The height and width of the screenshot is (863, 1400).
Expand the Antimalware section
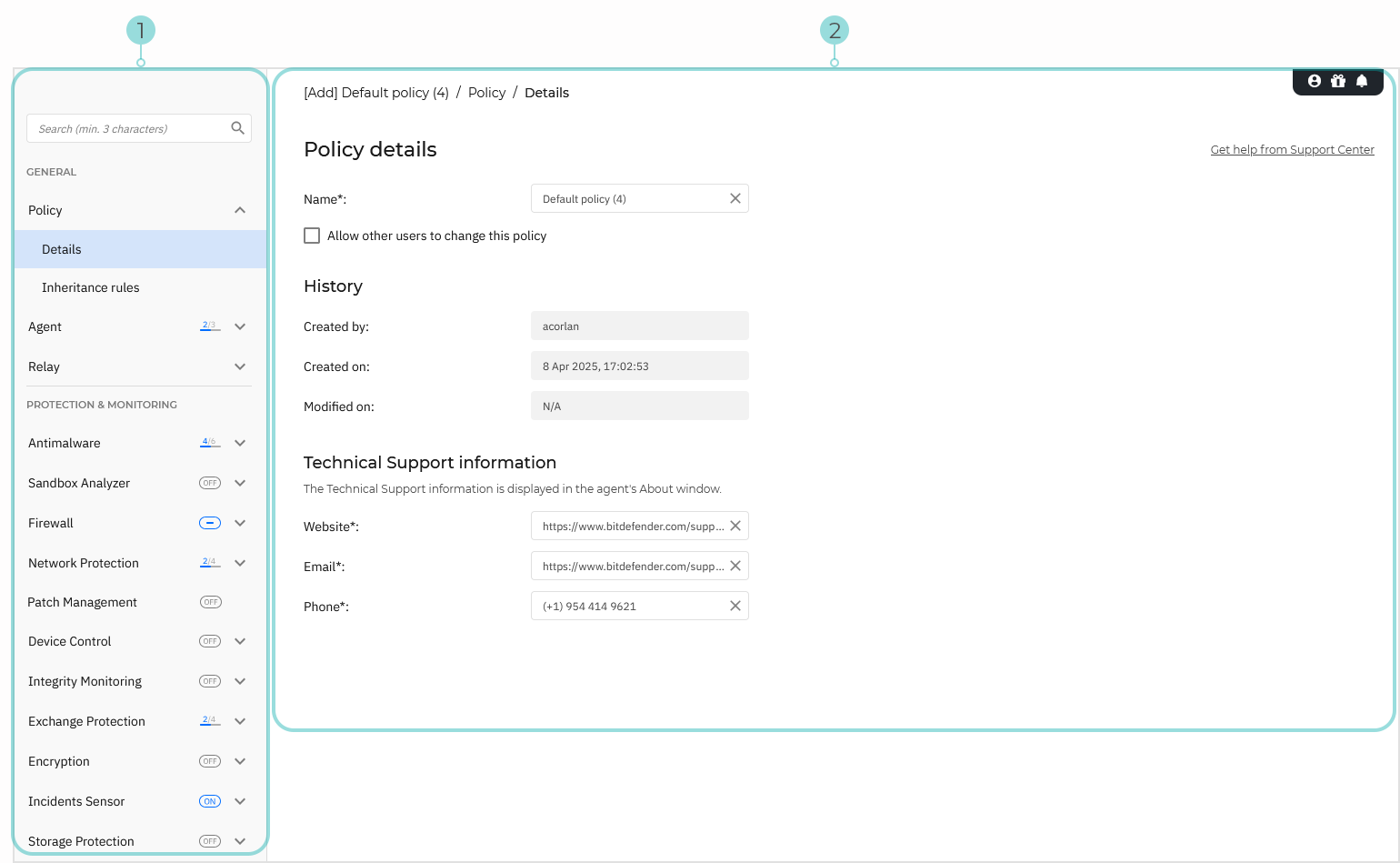(240, 443)
